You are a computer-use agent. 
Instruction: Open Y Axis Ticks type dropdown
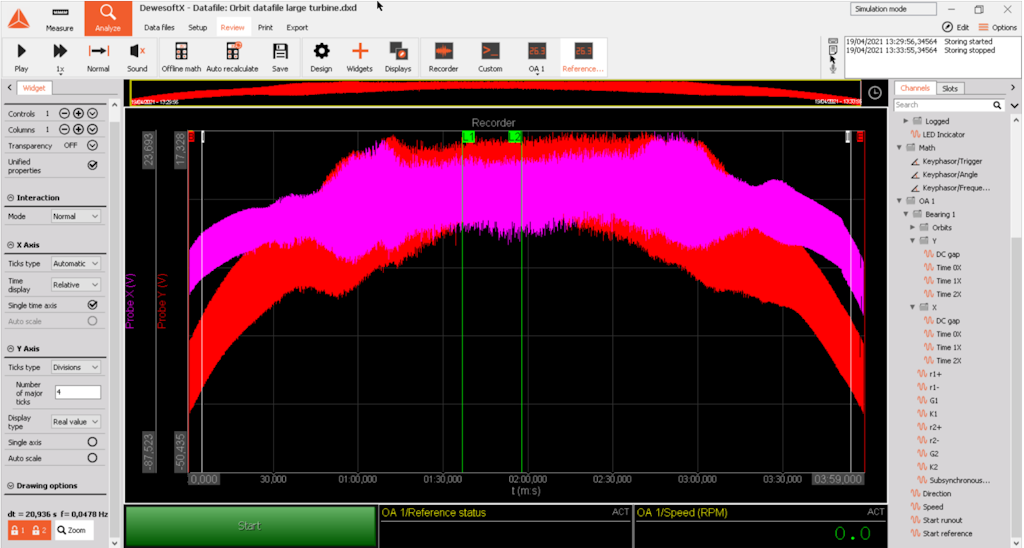point(76,367)
